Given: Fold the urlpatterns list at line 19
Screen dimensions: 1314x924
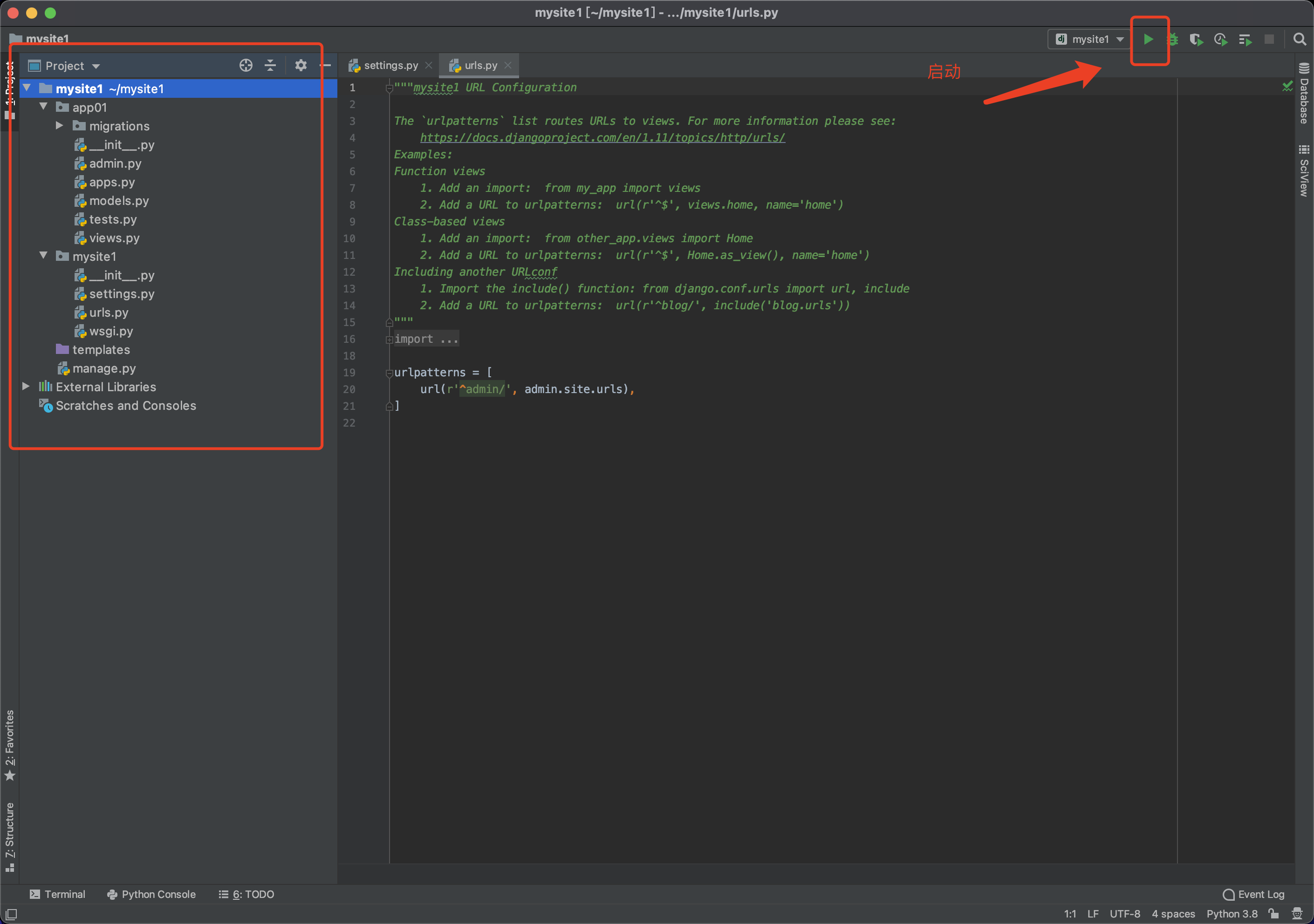Looking at the screenshot, I should click(389, 373).
